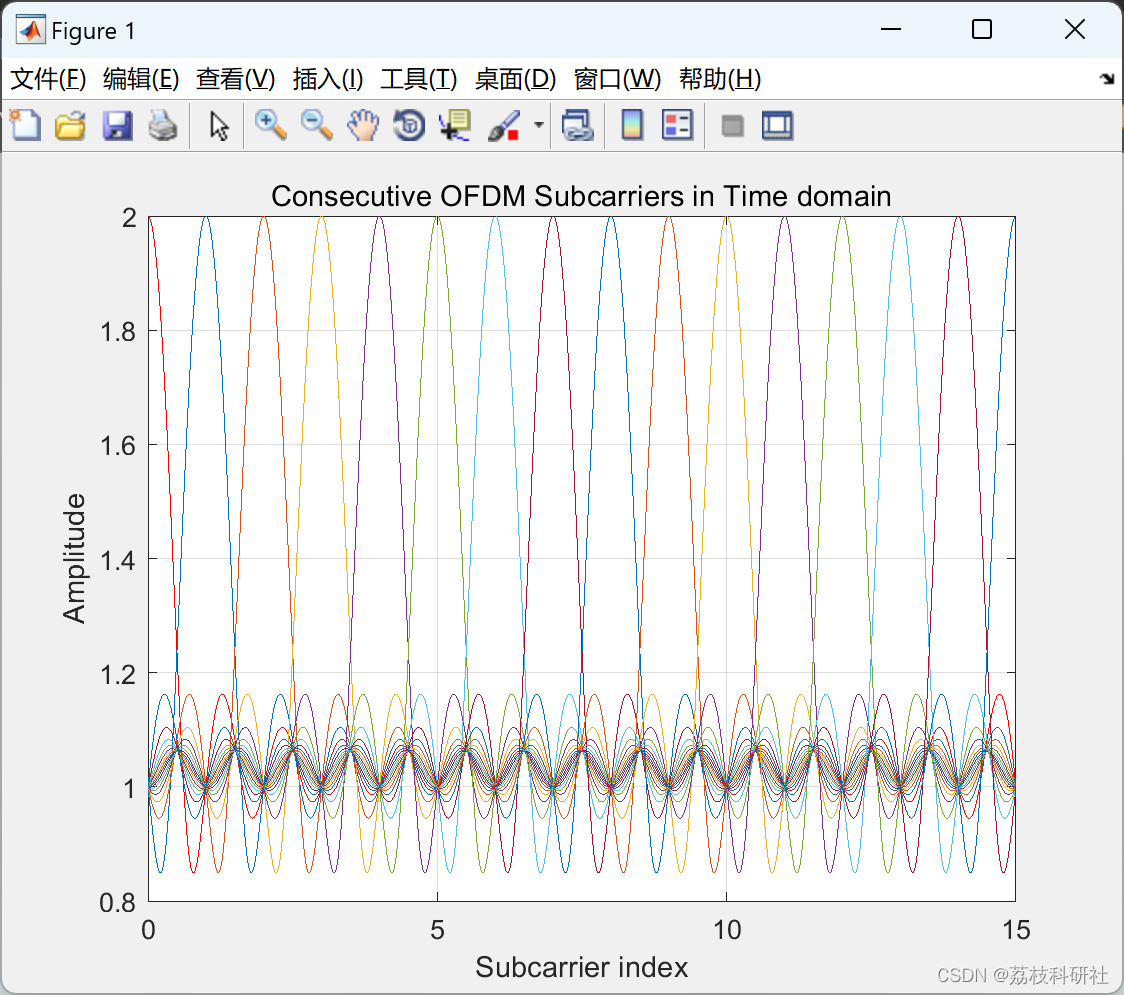Toggle the Link Plot feature
The width and height of the screenshot is (1124, 995).
tap(578, 125)
